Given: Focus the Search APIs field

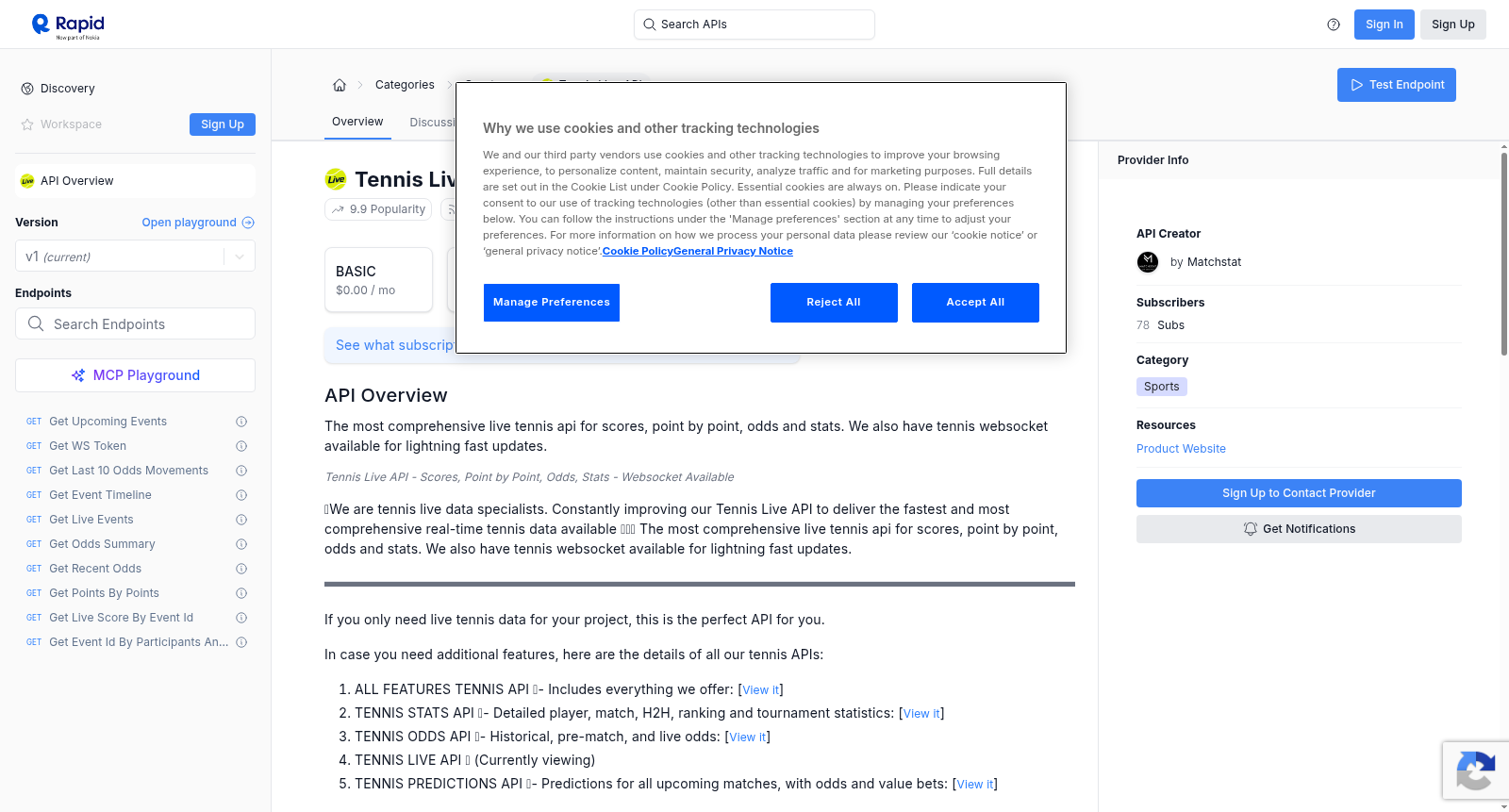Looking at the screenshot, I should 754,25.
